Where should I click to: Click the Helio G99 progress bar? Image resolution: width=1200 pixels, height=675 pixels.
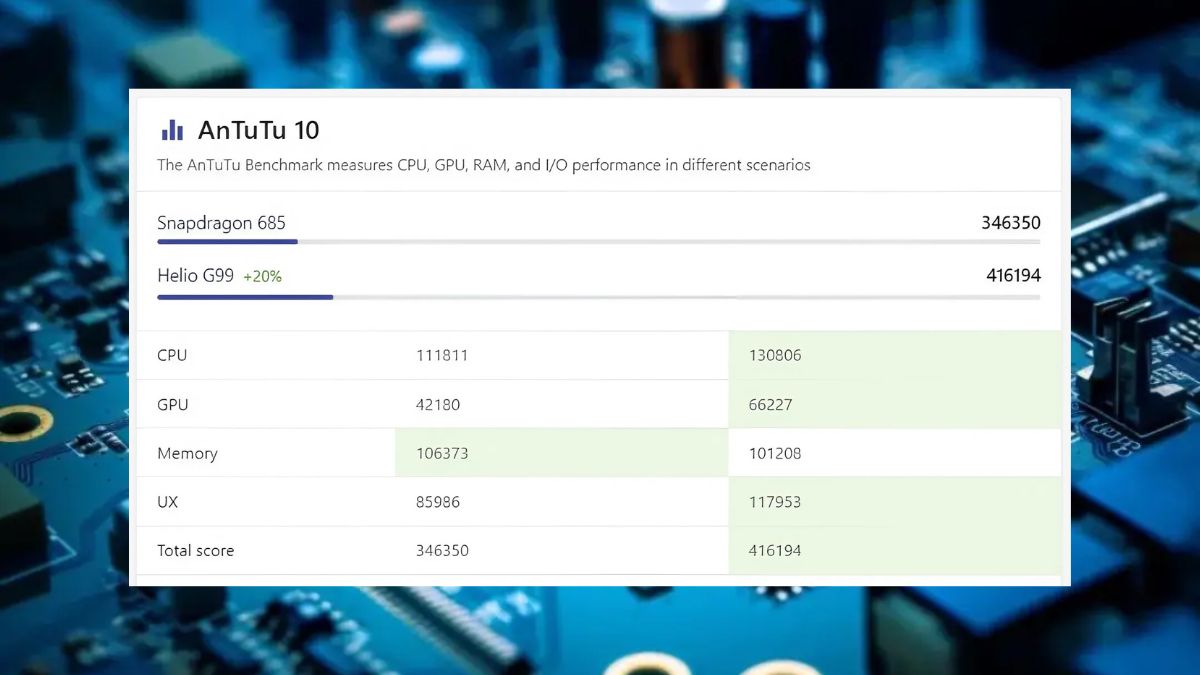tap(598, 297)
